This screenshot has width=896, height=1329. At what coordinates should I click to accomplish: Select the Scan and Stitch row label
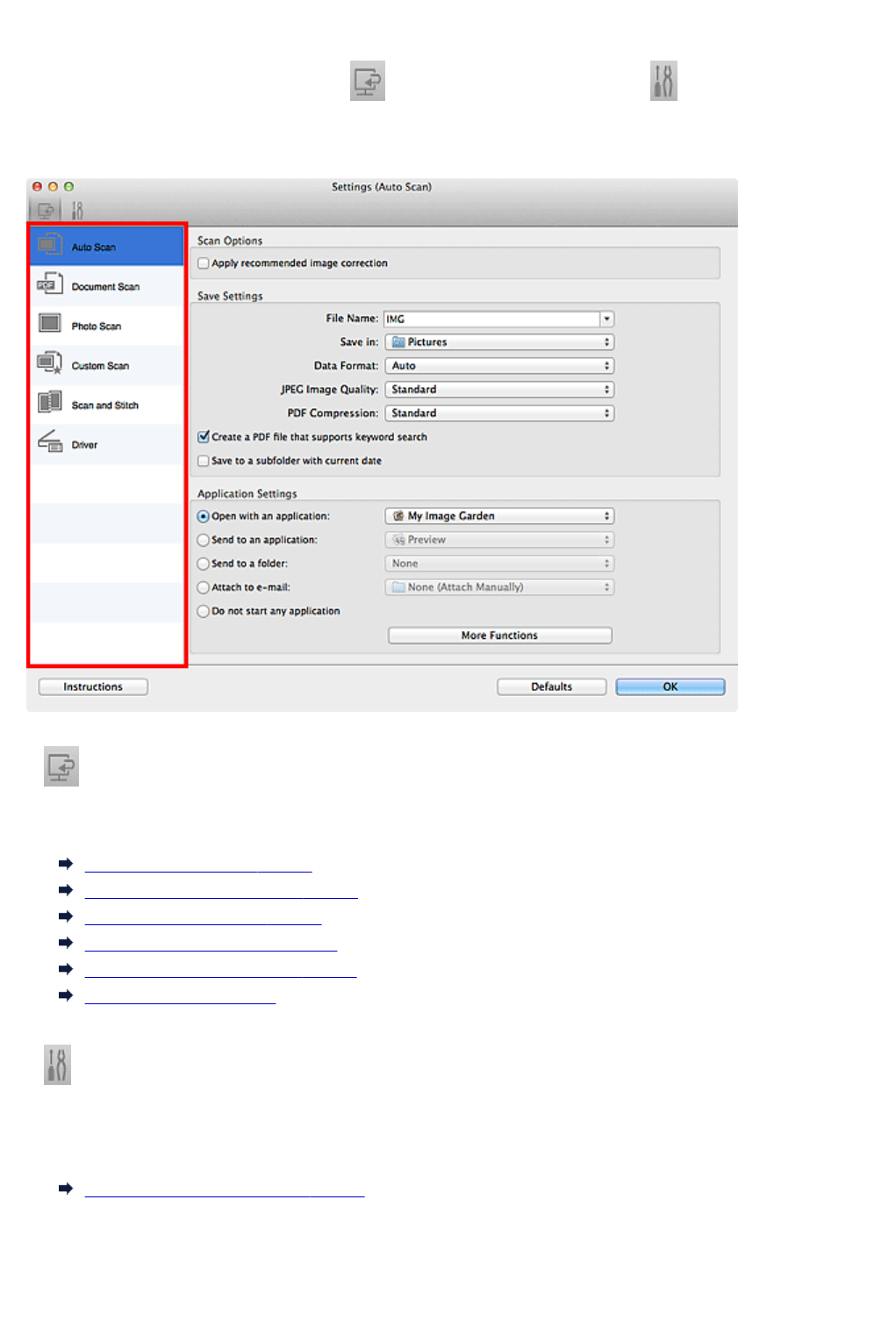[105, 406]
